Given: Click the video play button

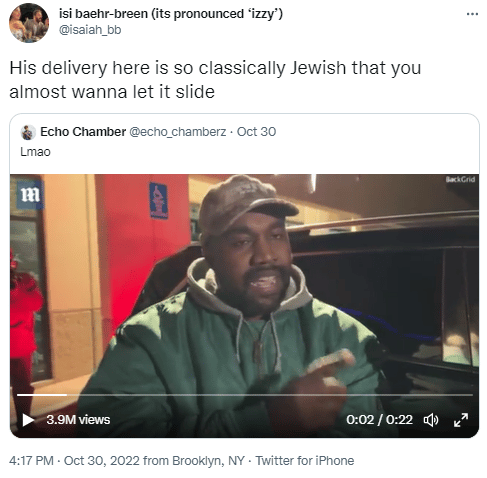Looking at the screenshot, I should (x=28, y=420).
